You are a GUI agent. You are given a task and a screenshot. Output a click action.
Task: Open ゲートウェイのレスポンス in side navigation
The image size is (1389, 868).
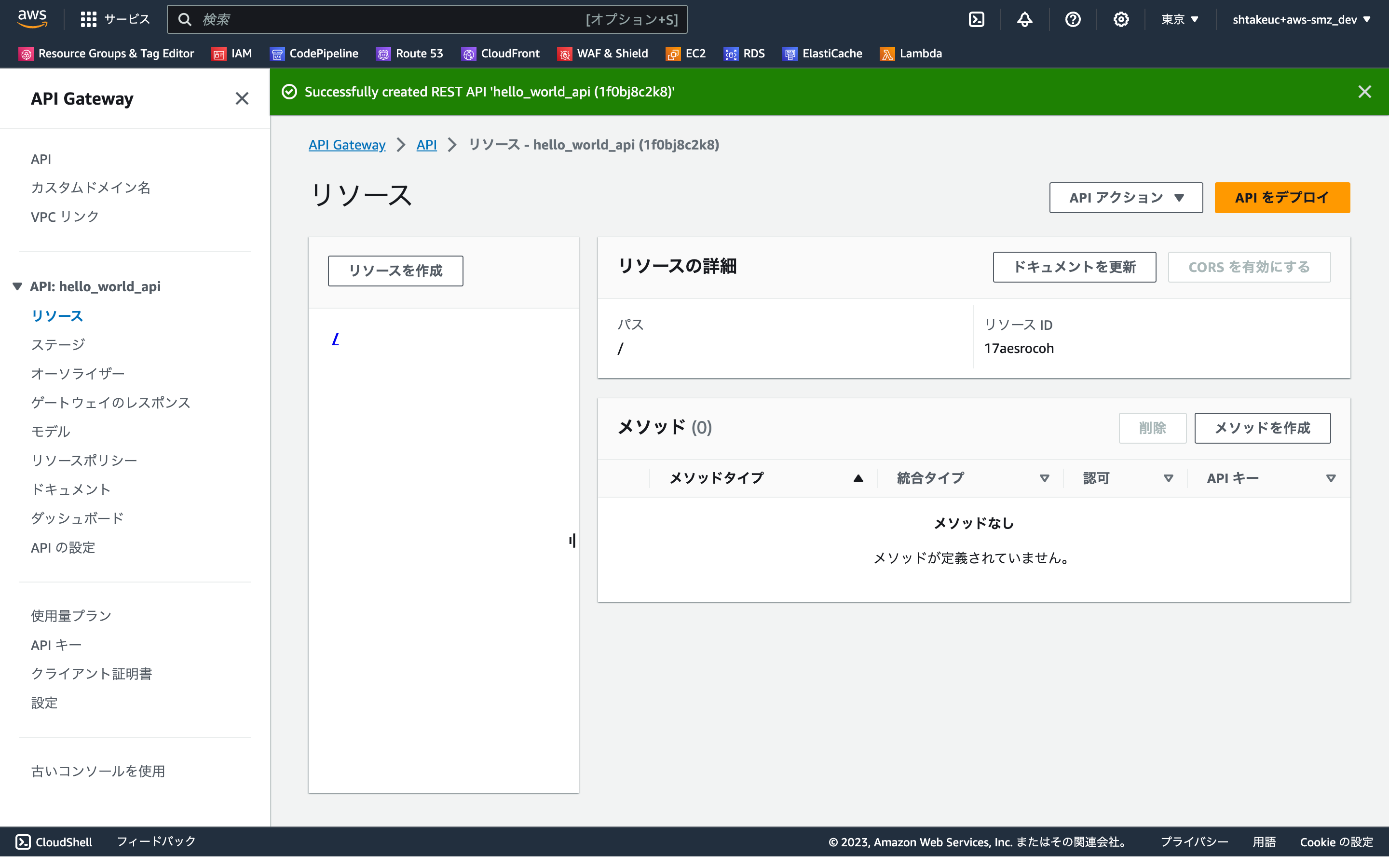pos(110,403)
